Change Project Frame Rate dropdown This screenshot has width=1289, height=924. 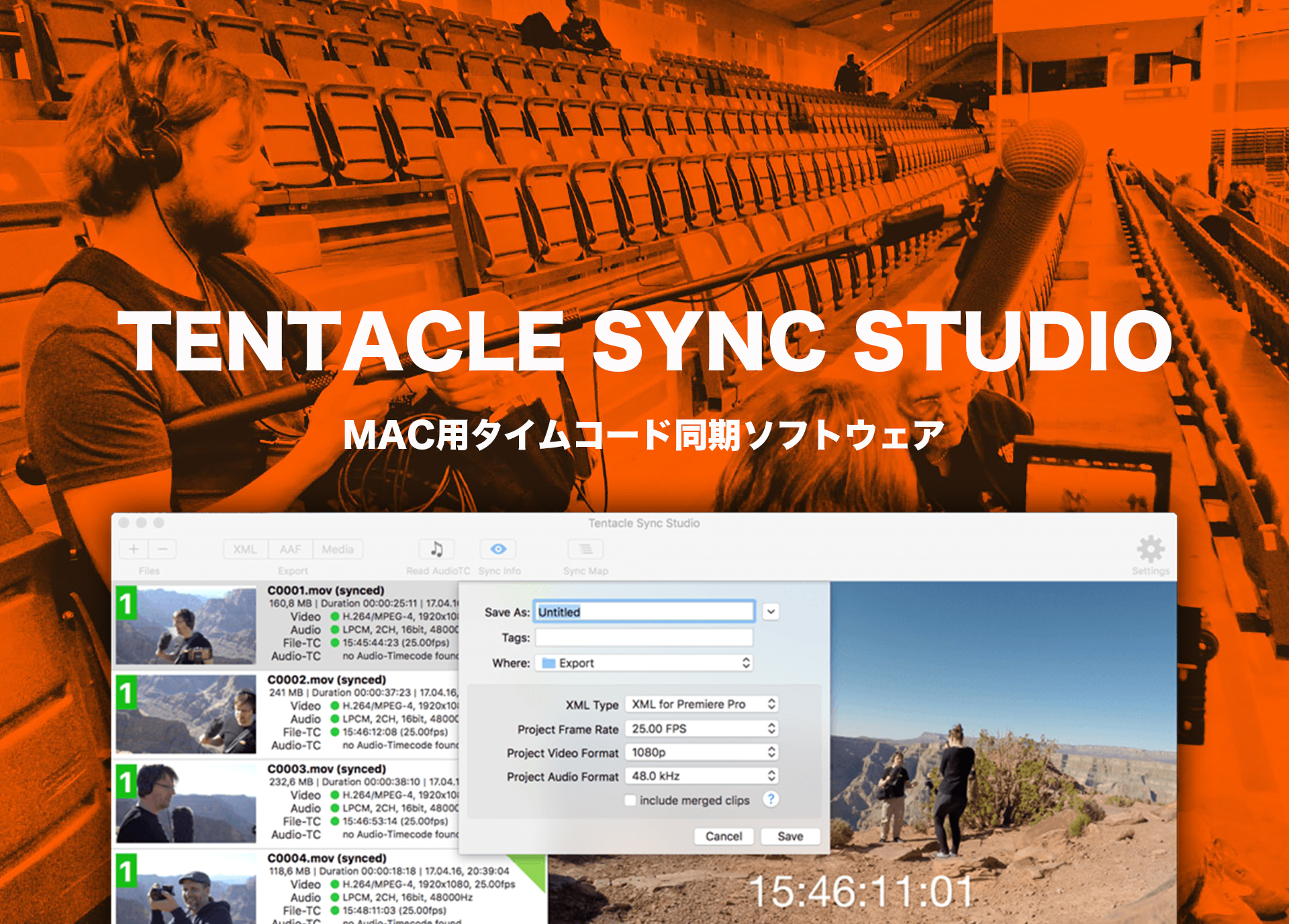click(x=702, y=728)
